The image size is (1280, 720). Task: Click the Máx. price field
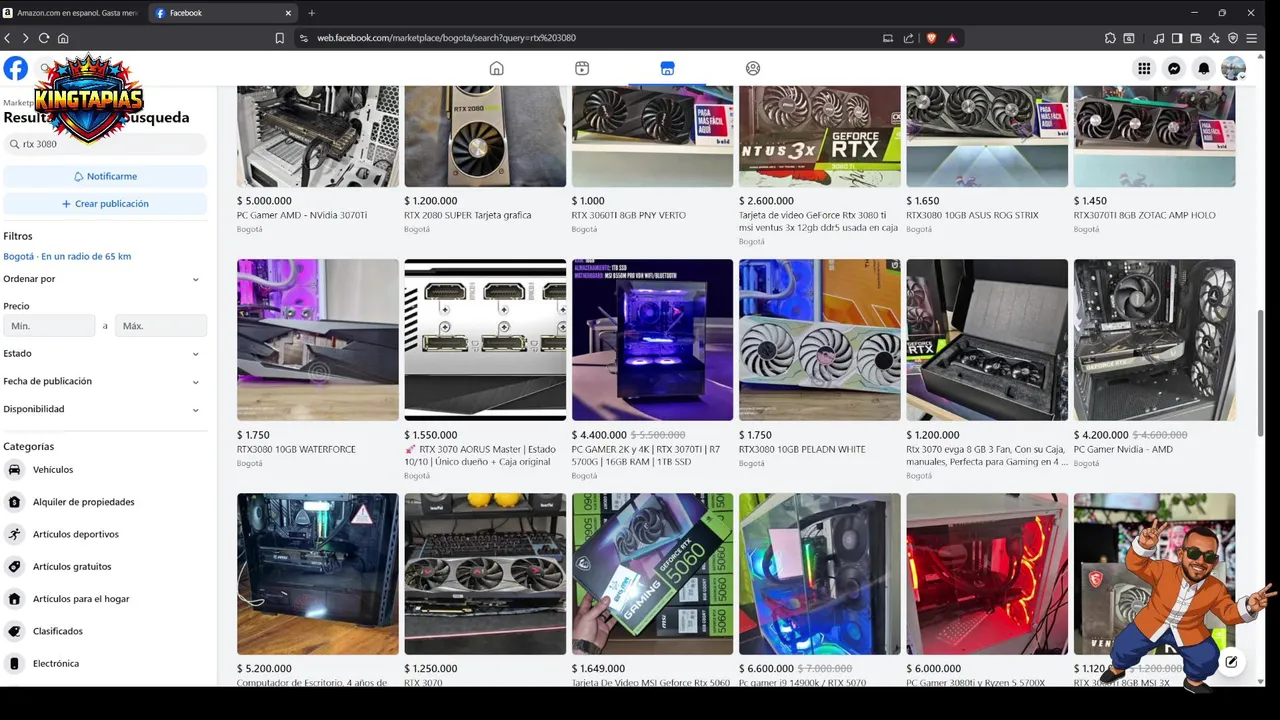click(x=161, y=326)
